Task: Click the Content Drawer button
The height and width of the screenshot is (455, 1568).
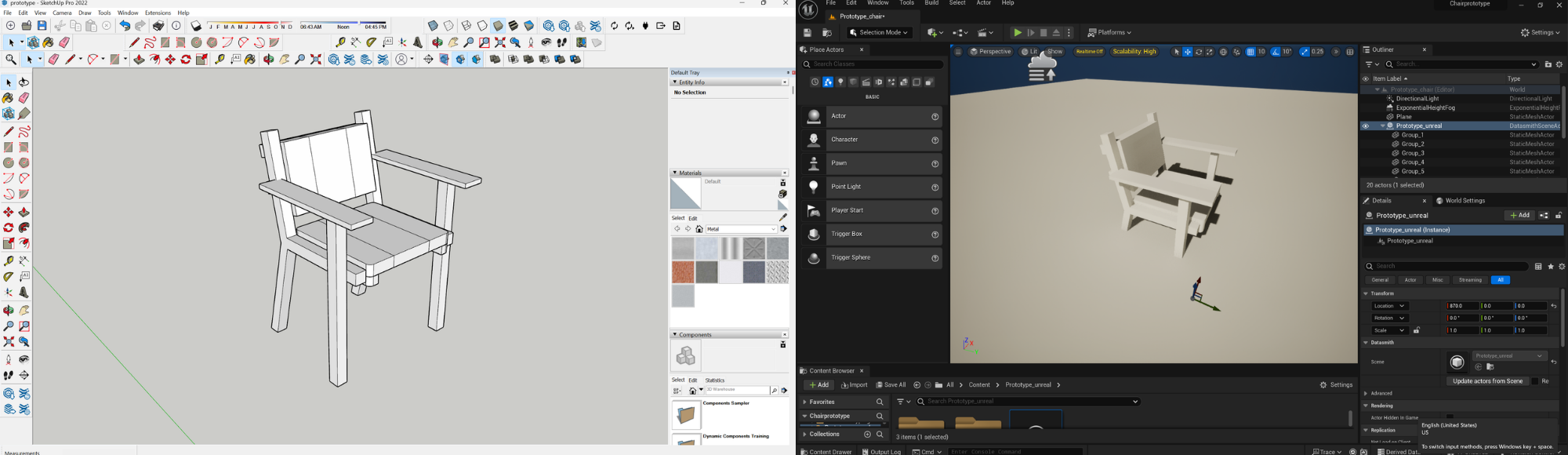Action: [826, 451]
